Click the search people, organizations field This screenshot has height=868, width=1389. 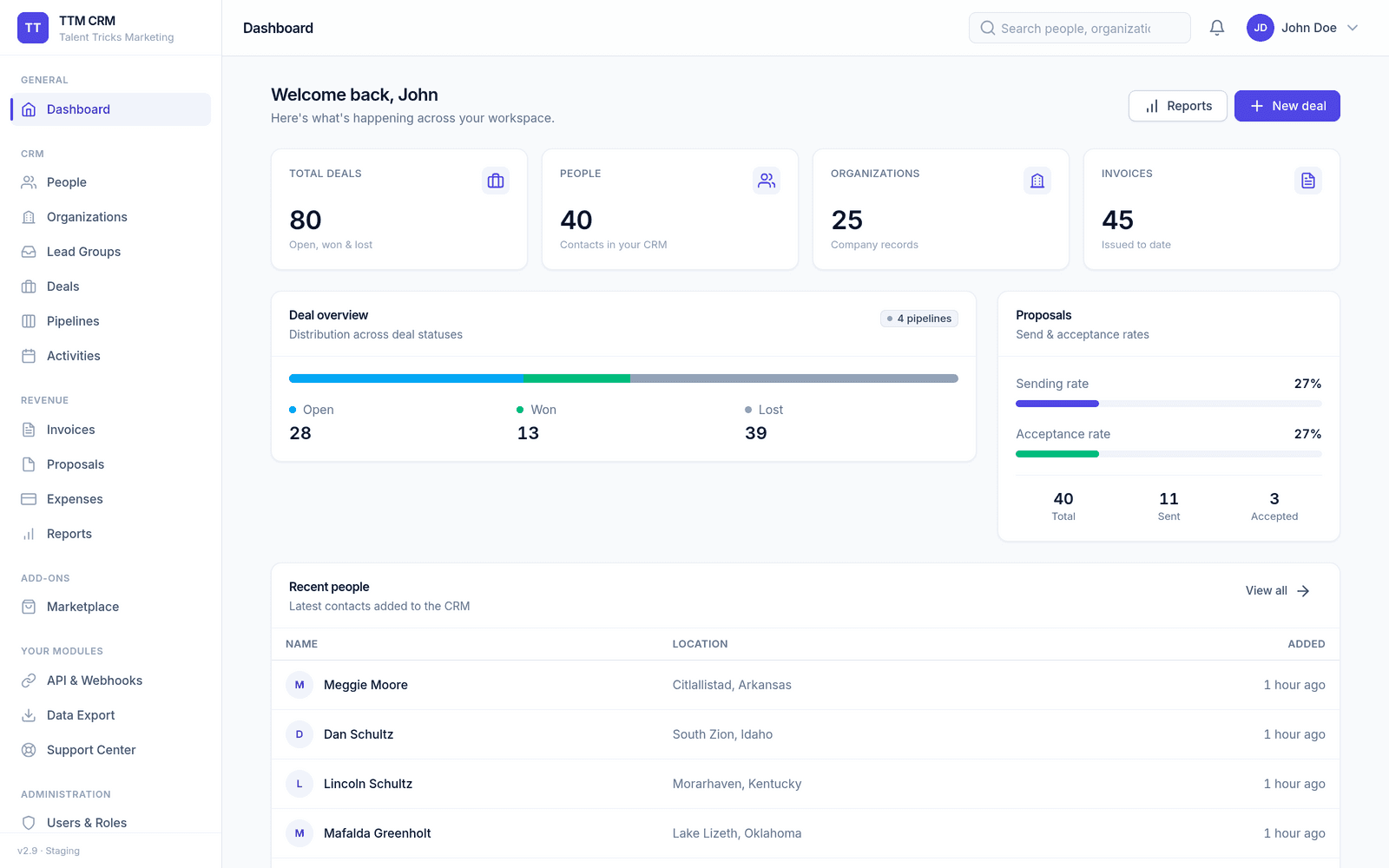1080,28
